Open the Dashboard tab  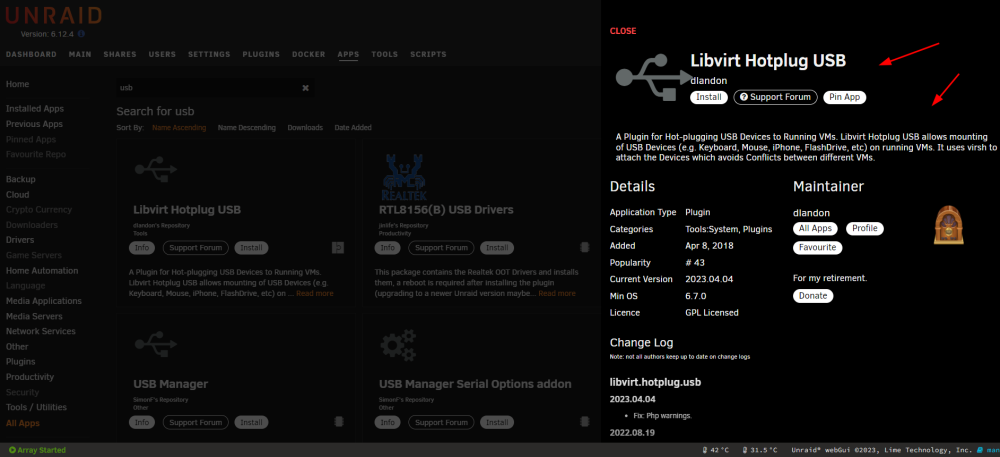click(31, 54)
